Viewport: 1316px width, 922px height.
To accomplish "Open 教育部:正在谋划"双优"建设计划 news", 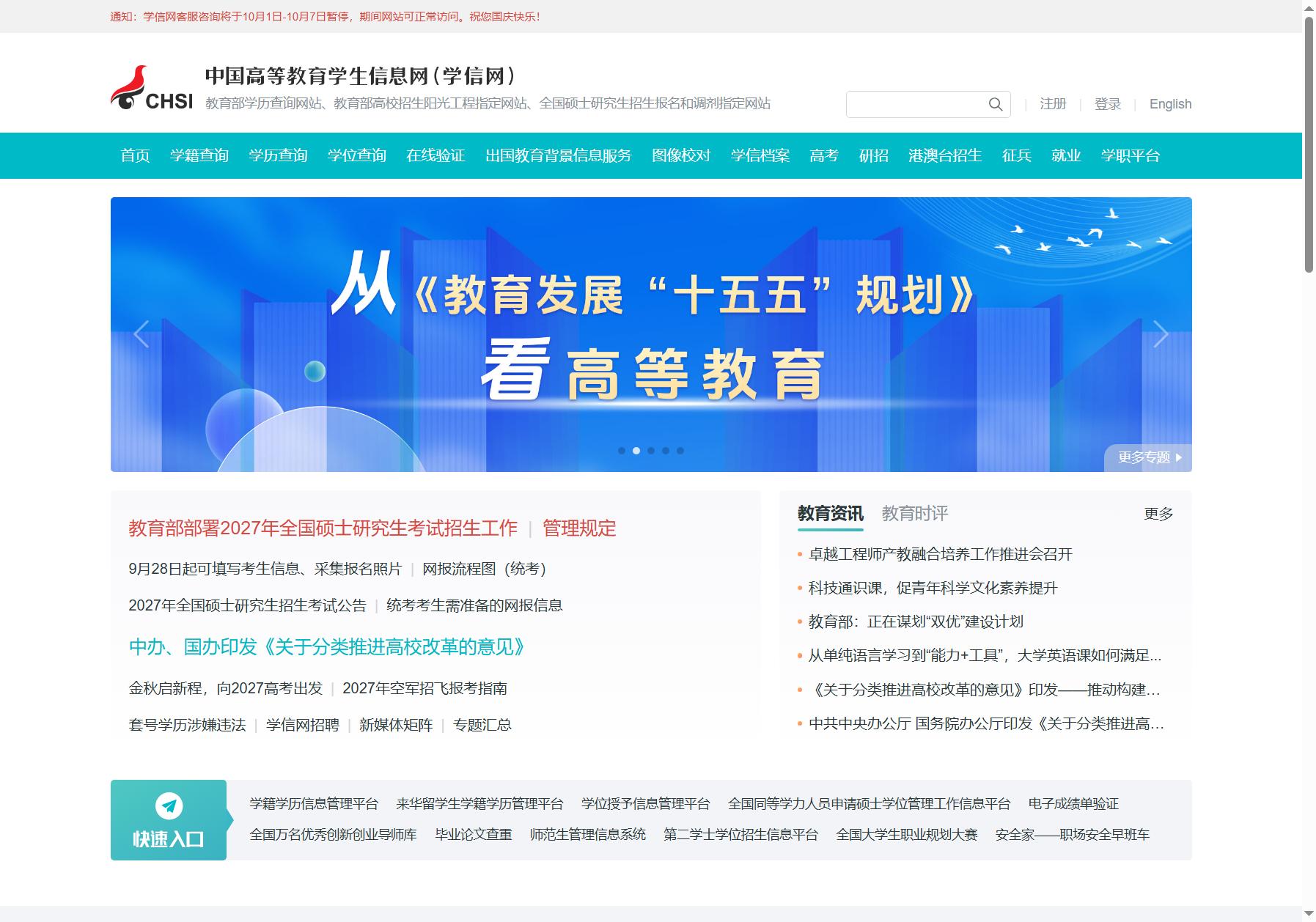I will [916, 622].
